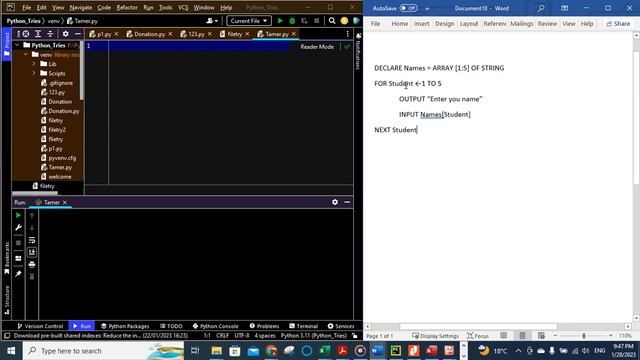
Task: Open the Problems tool window
Action: click(264, 326)
